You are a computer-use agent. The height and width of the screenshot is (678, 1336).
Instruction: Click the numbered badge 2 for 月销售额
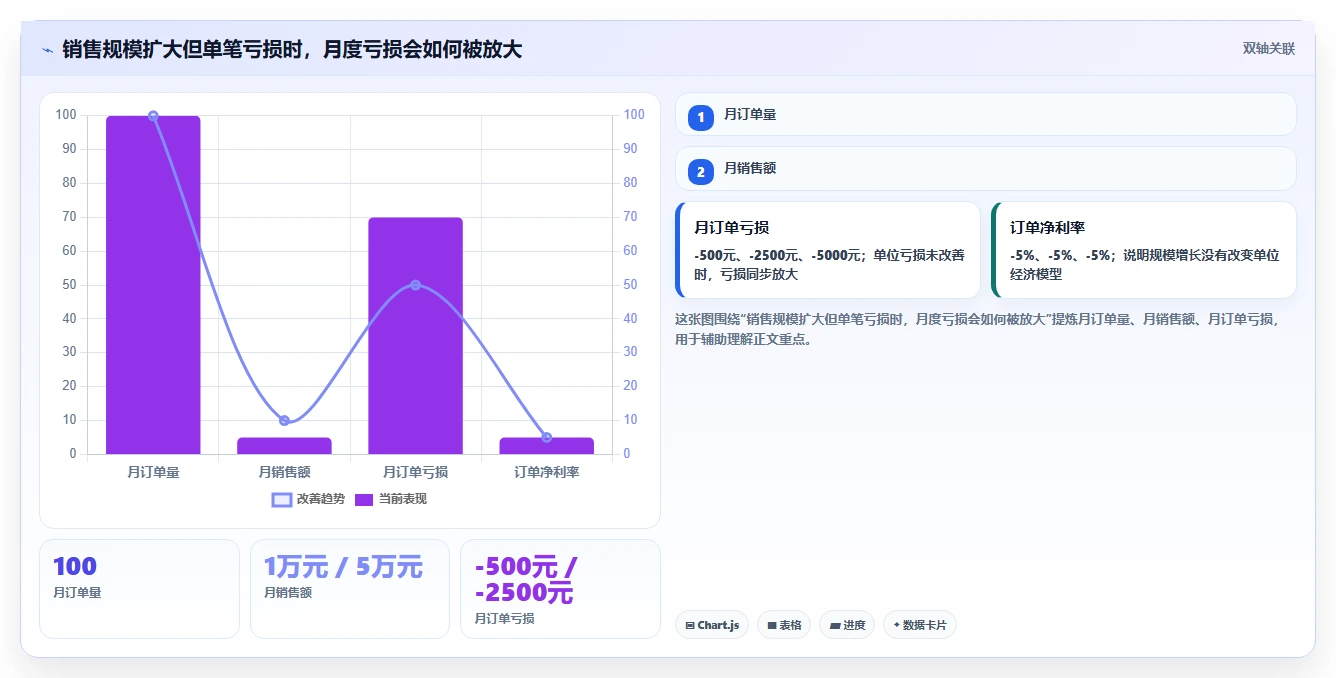pos(701,171)
